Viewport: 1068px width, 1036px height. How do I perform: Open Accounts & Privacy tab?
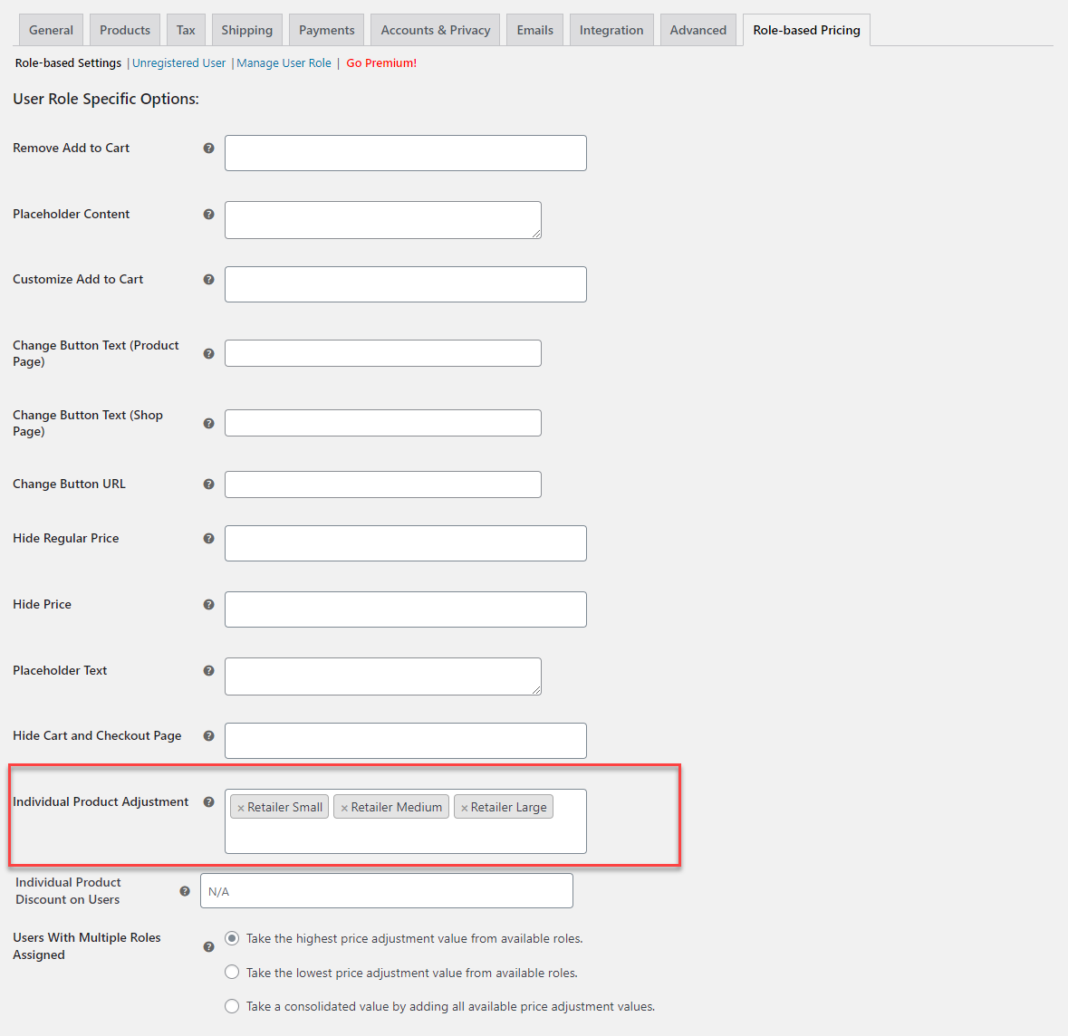pyautogui.click(x=435, y=30)
